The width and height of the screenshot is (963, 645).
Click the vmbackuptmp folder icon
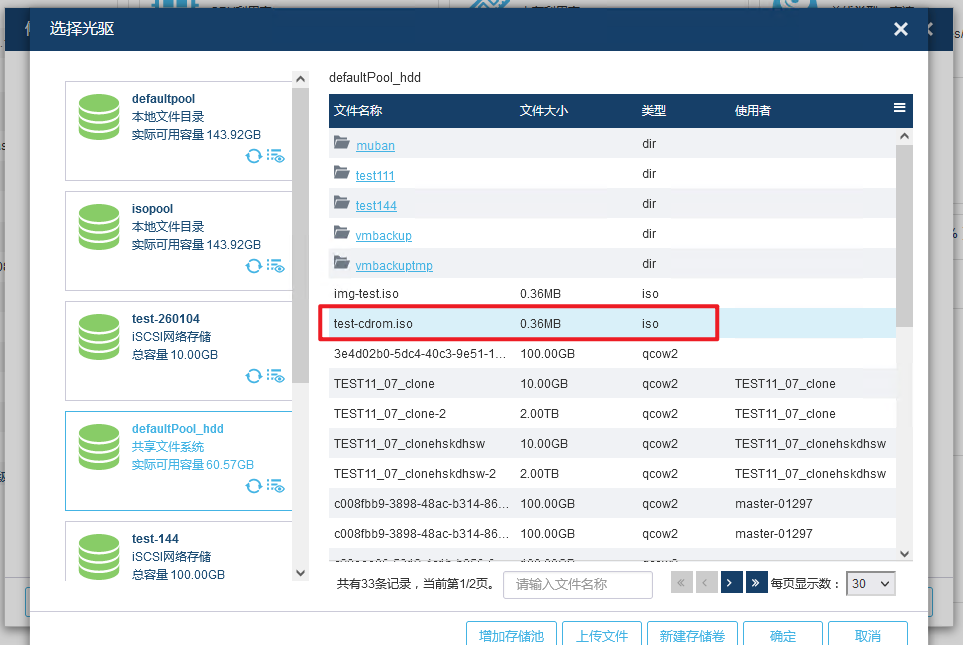click(341, 262)
